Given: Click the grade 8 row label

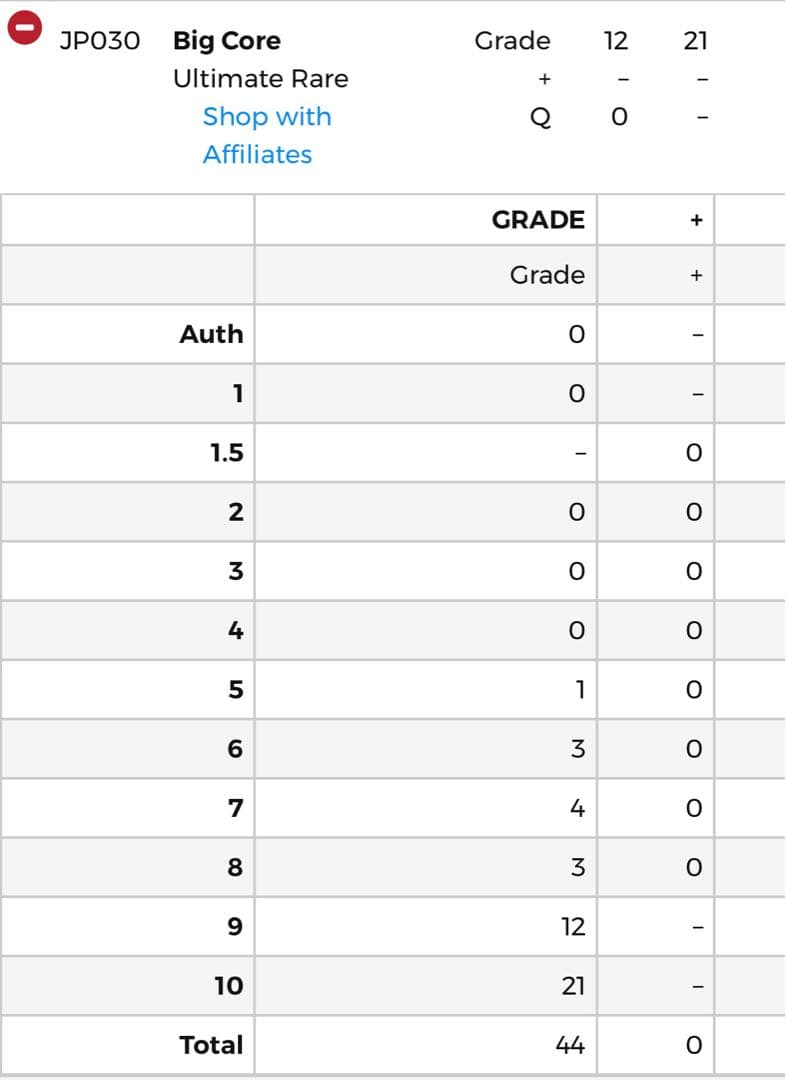Looking at the screenshot, I should tap(235, 867).
